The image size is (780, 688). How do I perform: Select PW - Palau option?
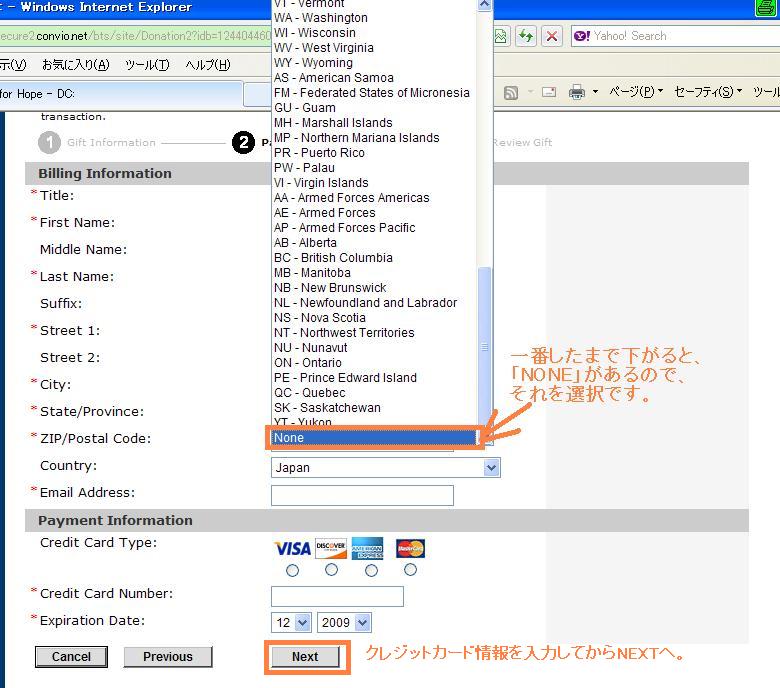click(x=374, y=168)
